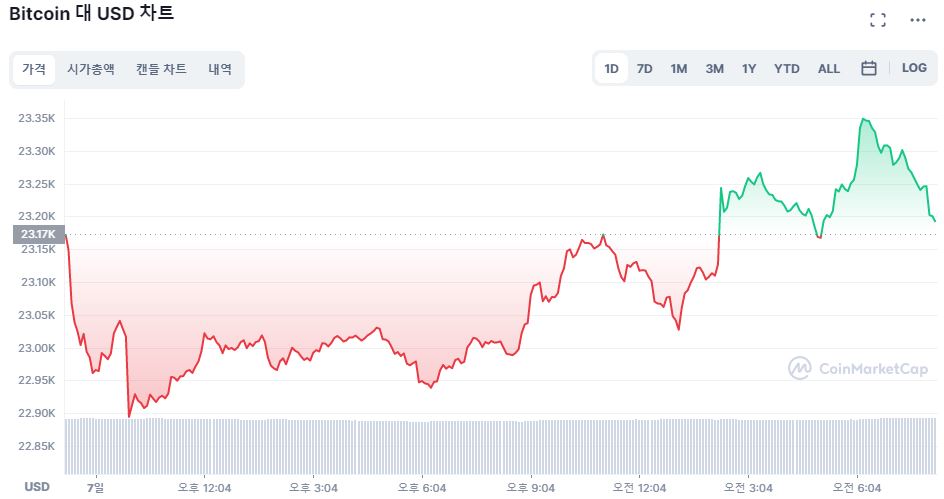Open the 시가총액 tab
The height and width of the screenshot is (499, 944).
coord(91,69)
